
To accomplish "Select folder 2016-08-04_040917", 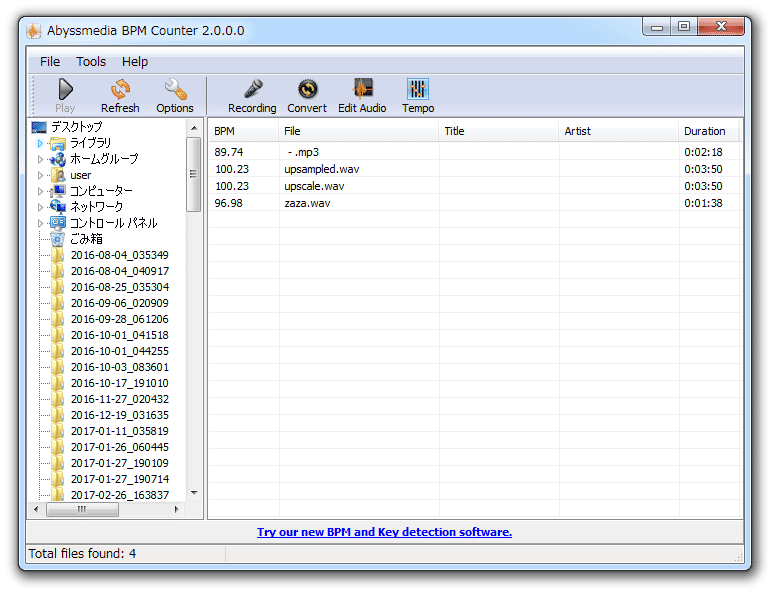I will point(120,271).
